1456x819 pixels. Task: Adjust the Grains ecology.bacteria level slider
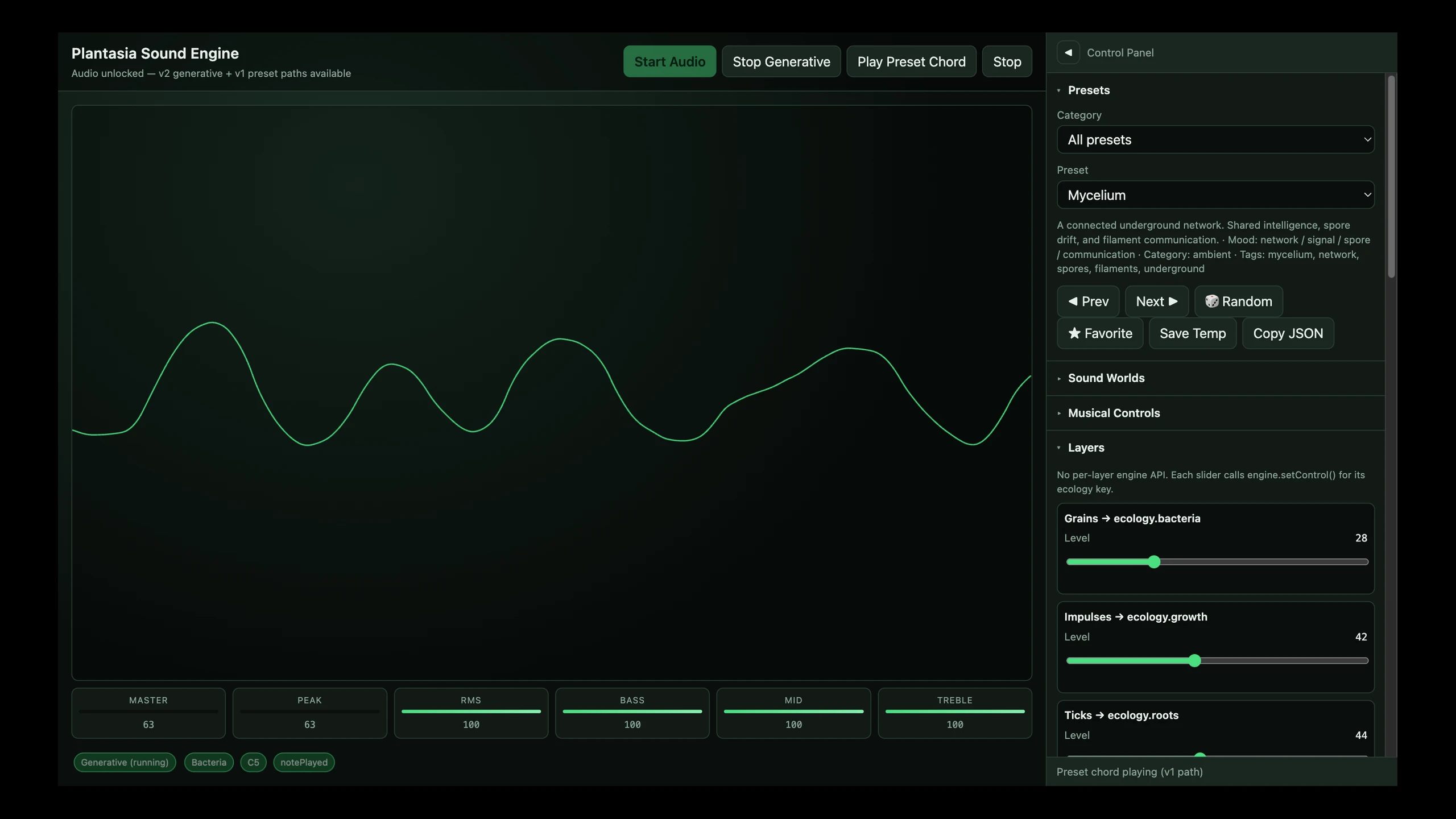tap(1217, 562)
